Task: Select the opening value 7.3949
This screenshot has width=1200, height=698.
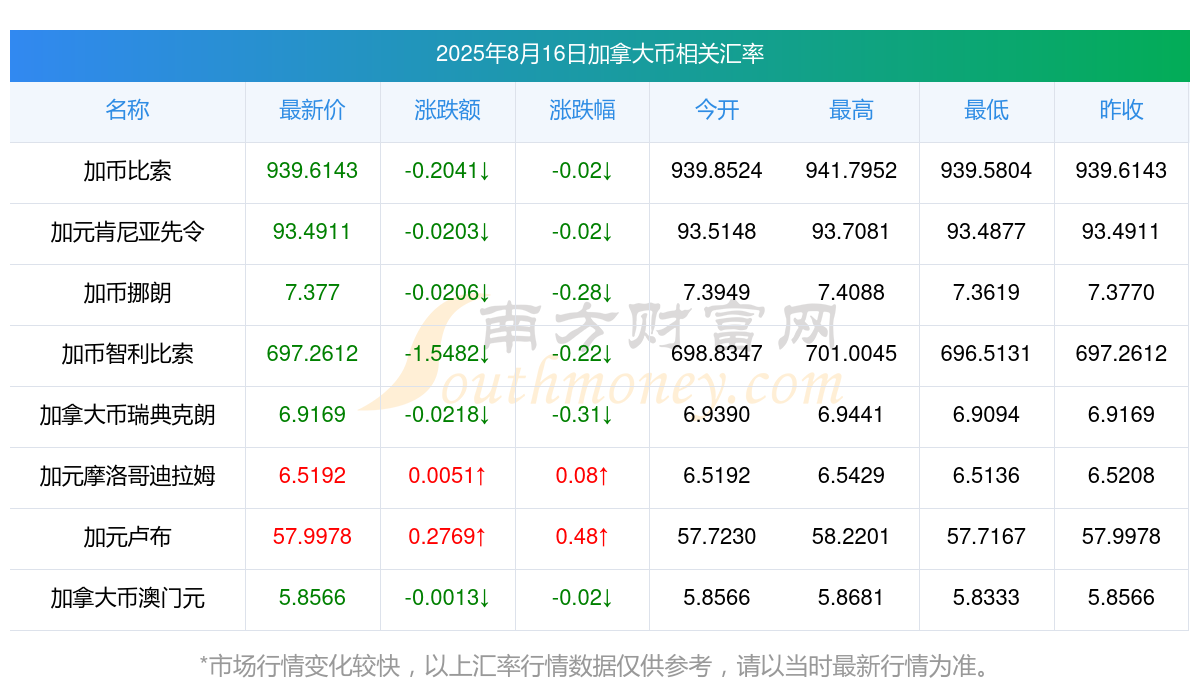Action: (x=717, y=293)
